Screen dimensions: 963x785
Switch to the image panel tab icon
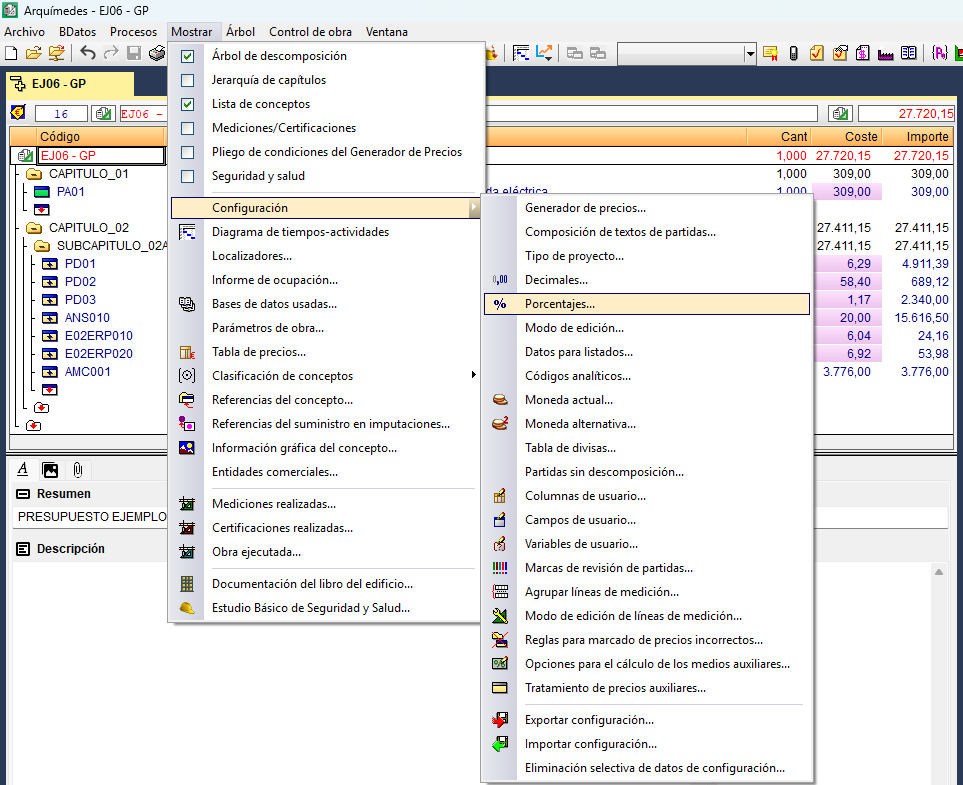[50, 469]
